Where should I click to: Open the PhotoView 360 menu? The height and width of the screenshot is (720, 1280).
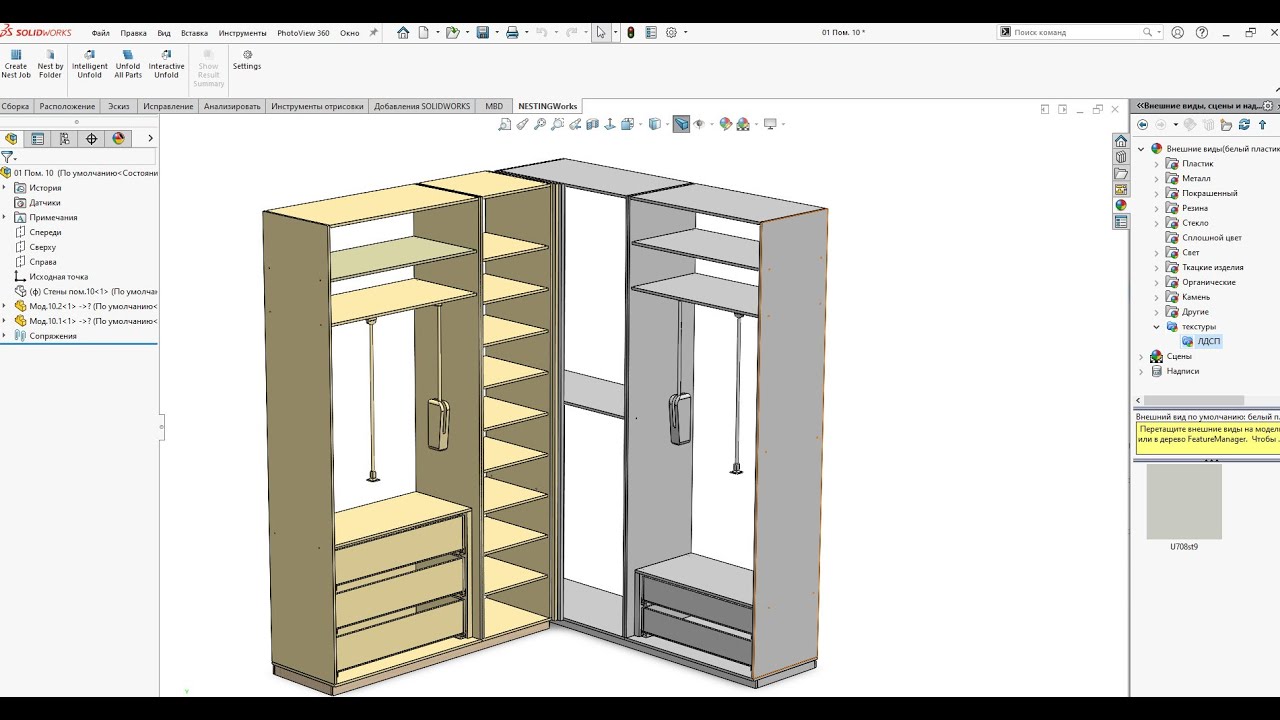click(x=303, y=33)
